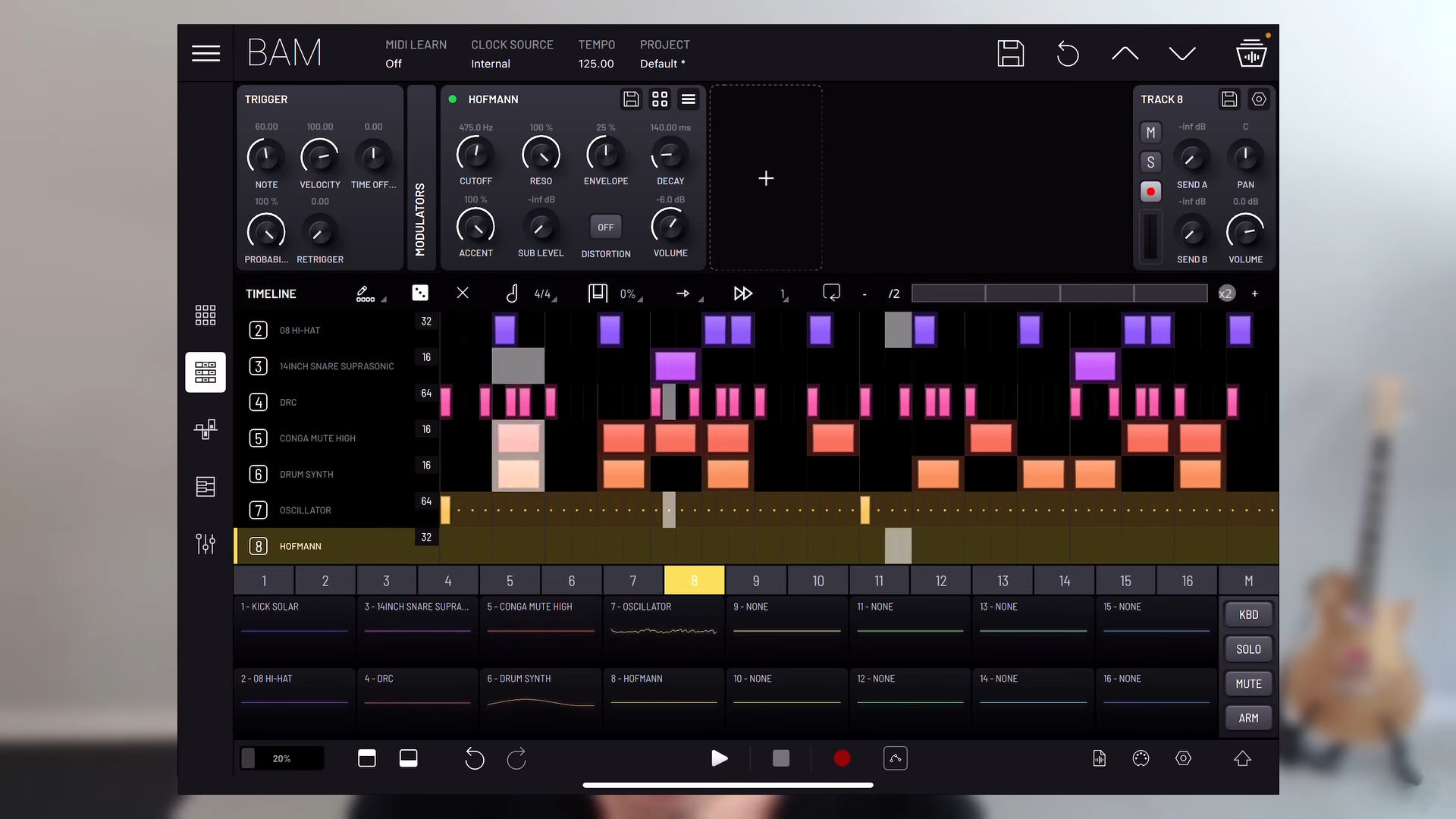Click the KBD button near the pads
This screenshot has width=1456, height=819.
tap(1247, 614)
